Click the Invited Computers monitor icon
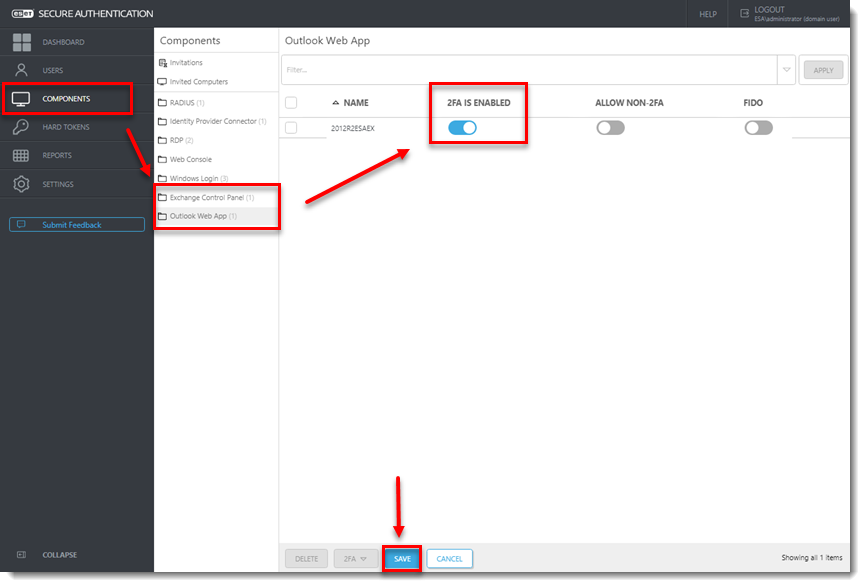The image size is (865, 587). point(162,82)
